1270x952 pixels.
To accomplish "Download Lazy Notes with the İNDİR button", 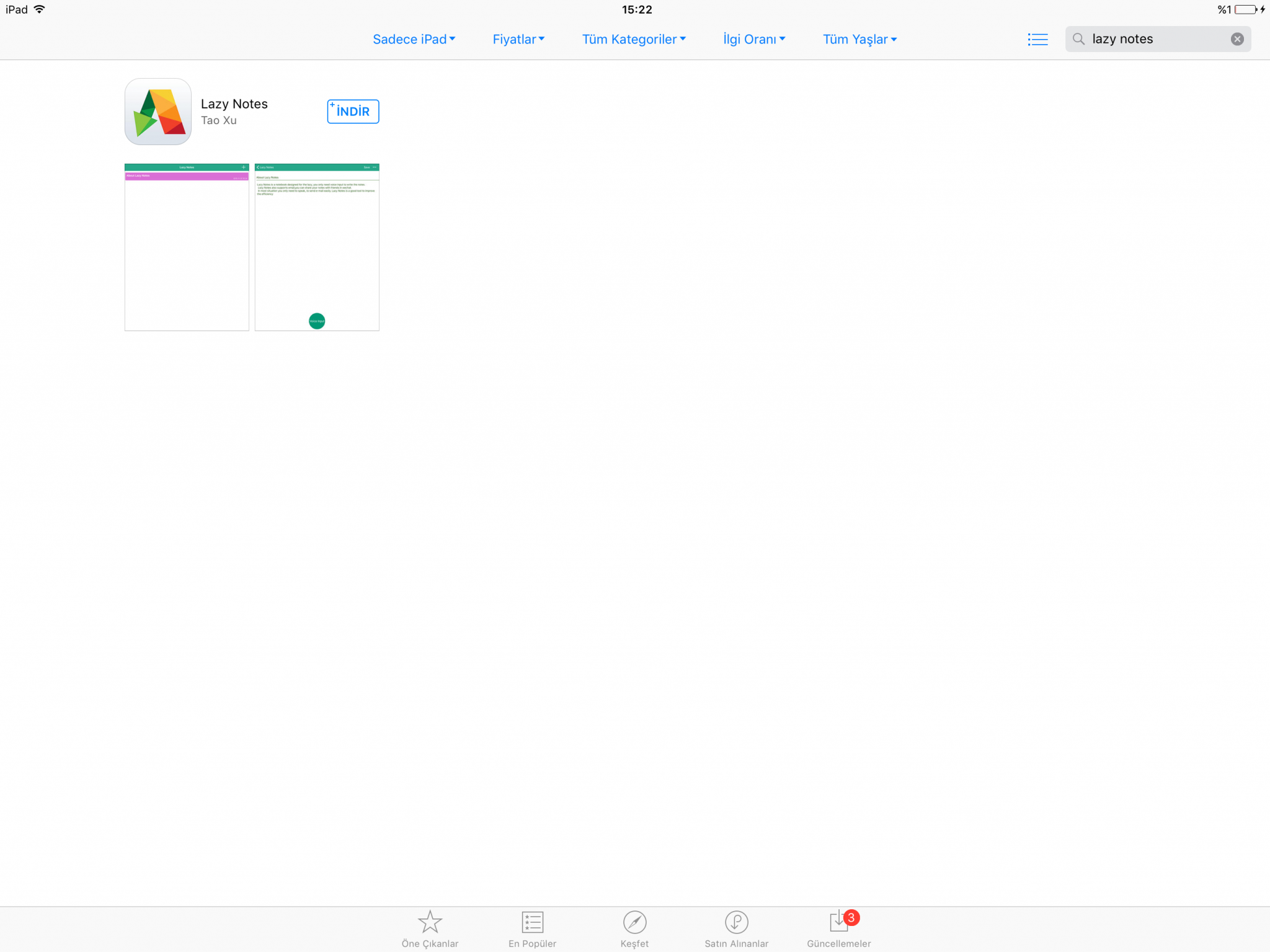I will [353, 112].
